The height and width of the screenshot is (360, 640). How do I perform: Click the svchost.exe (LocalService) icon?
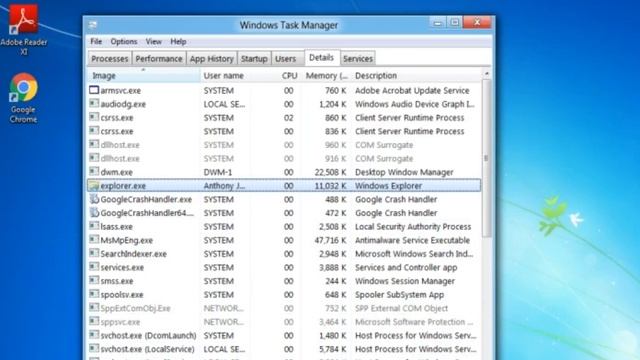click(x=94, y=348)
